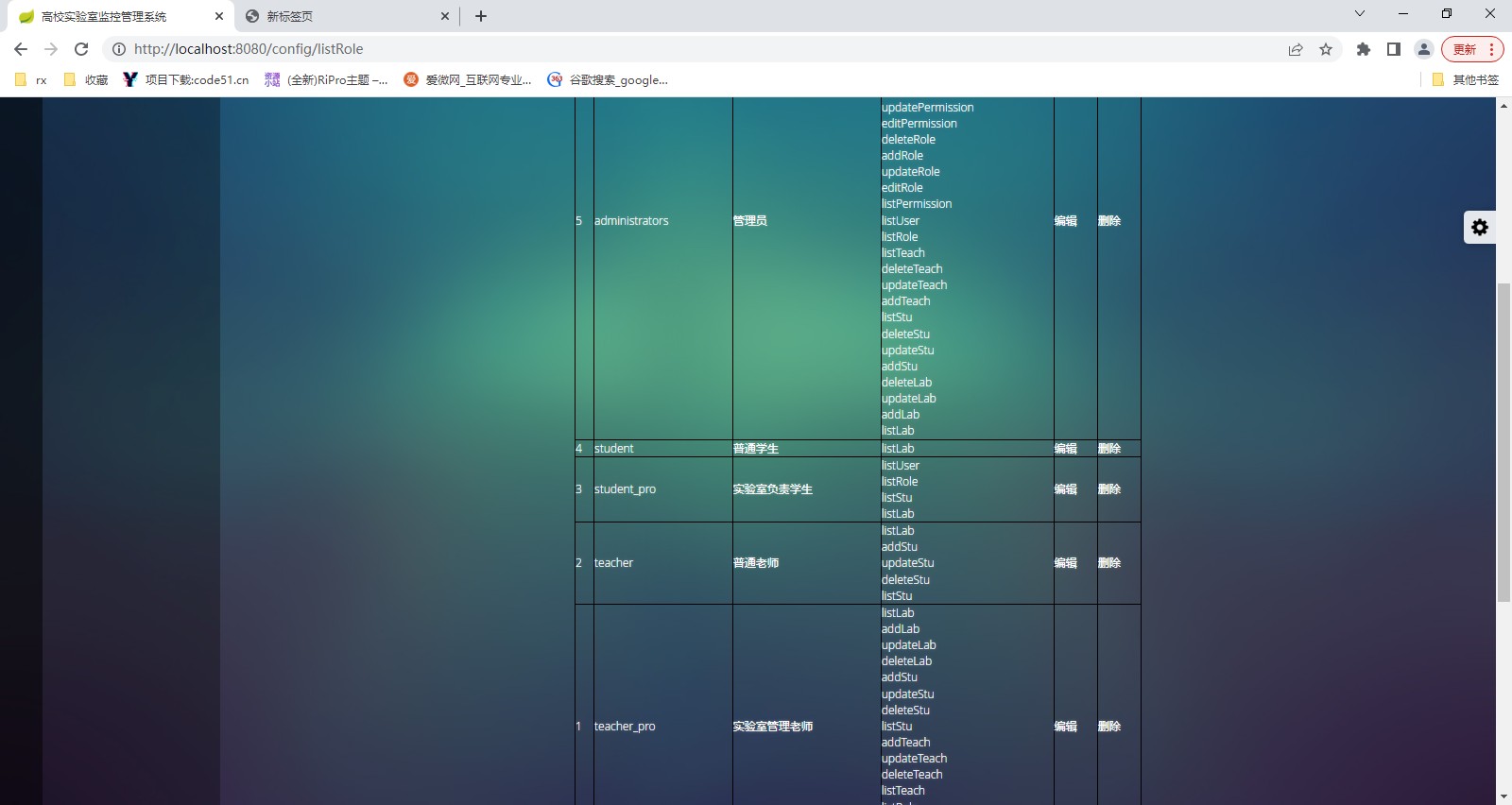1512x805 pixels.
Task: Delete the teacher_pro role
Action: coord(1109,727)
